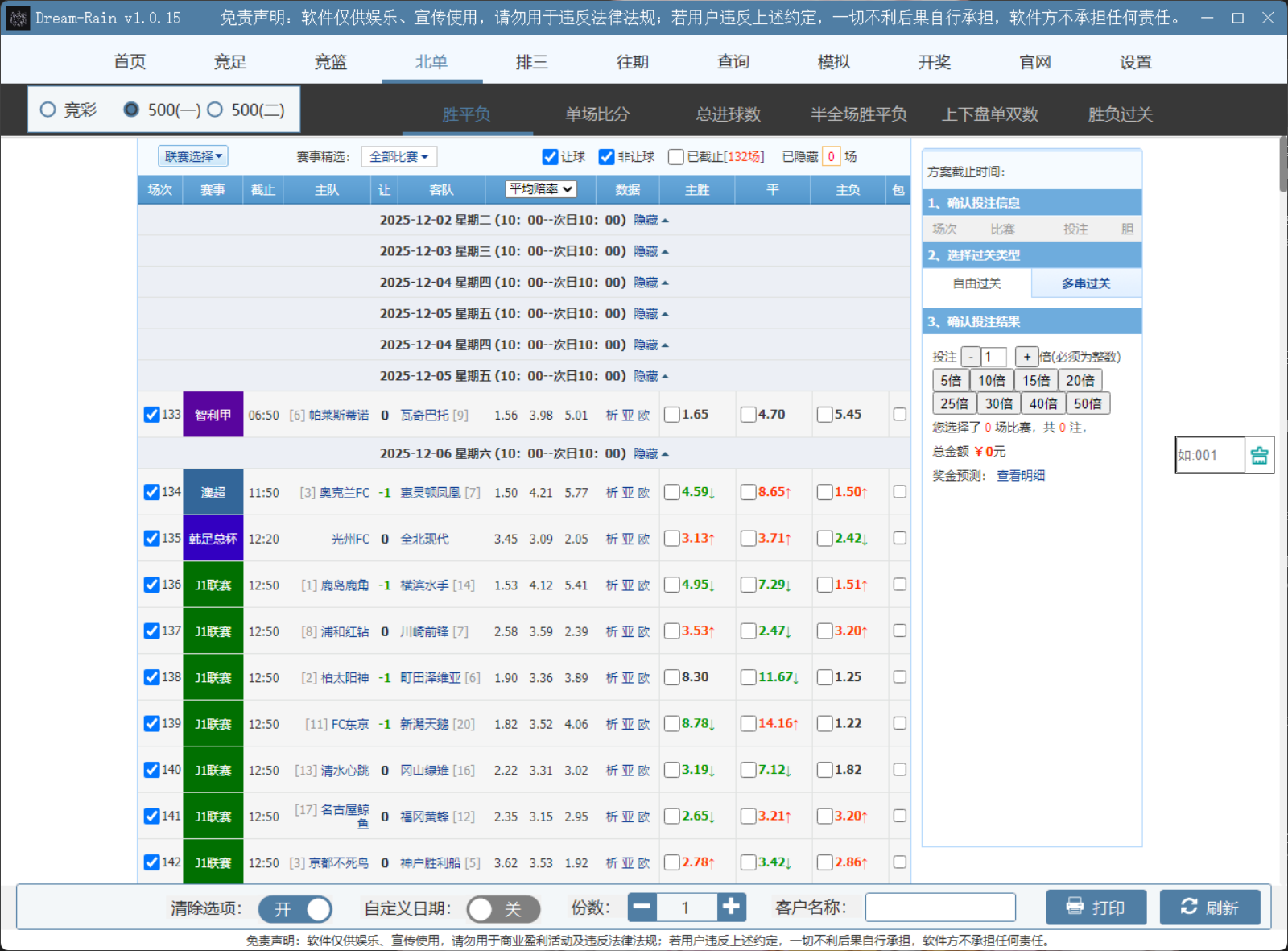Click the printer 打印 button
The image size is (1288, 951).
[1096, 908]
